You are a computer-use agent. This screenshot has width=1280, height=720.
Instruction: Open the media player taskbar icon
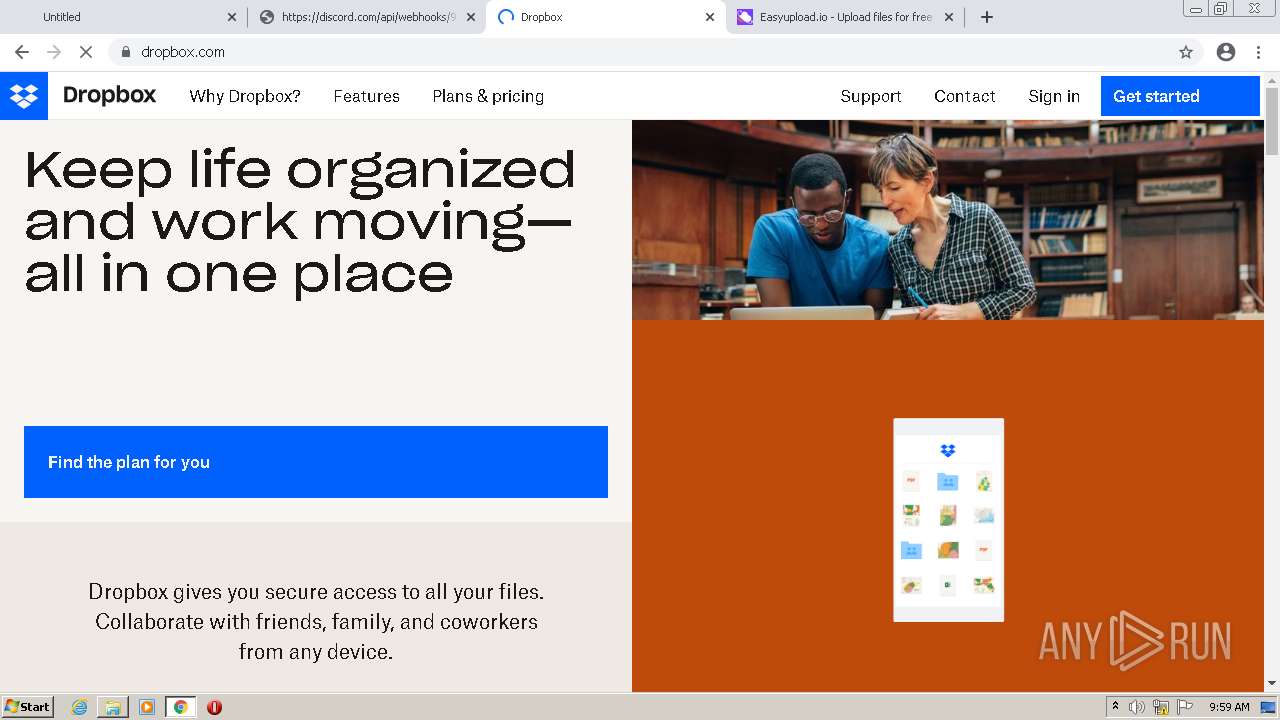(147, 707)
